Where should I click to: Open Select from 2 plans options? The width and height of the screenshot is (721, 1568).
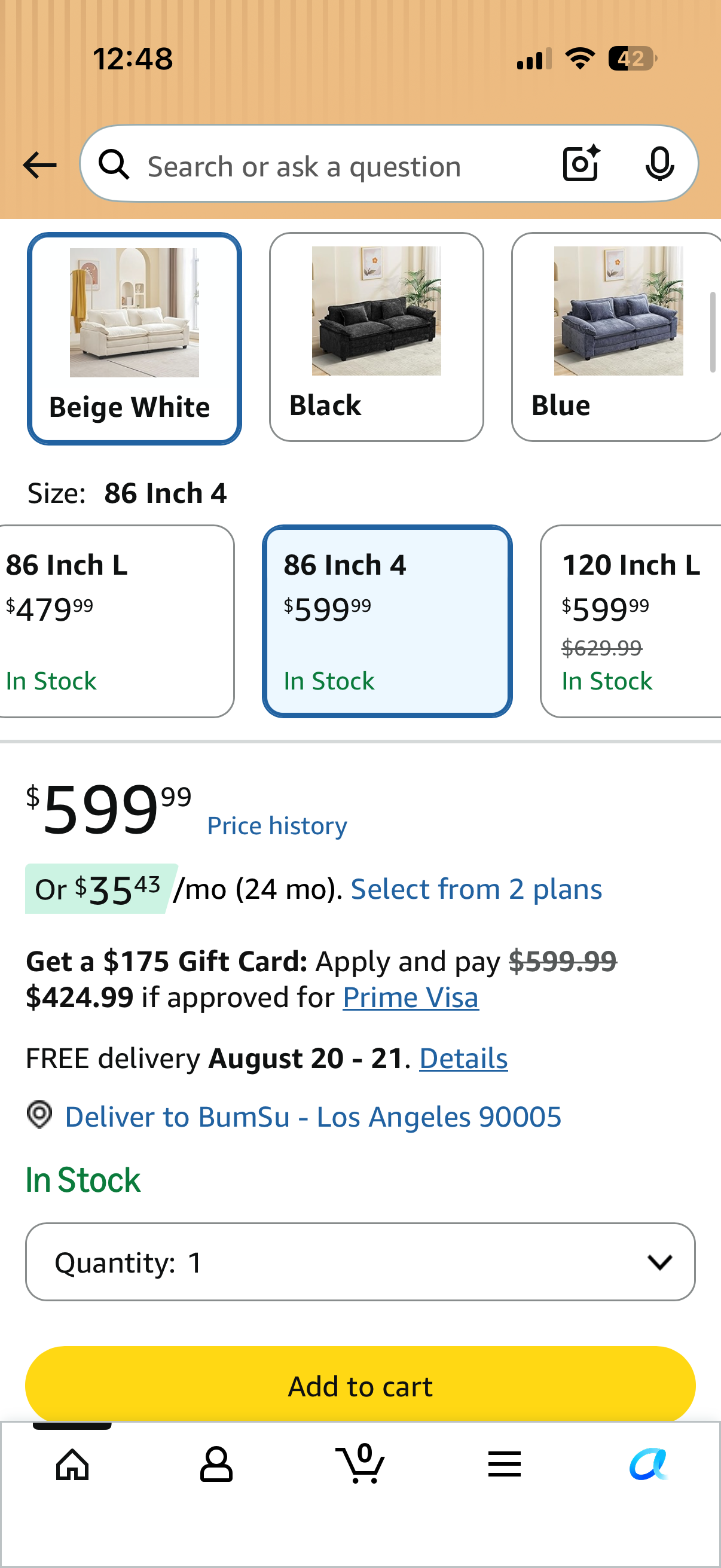tap(476, 889)
